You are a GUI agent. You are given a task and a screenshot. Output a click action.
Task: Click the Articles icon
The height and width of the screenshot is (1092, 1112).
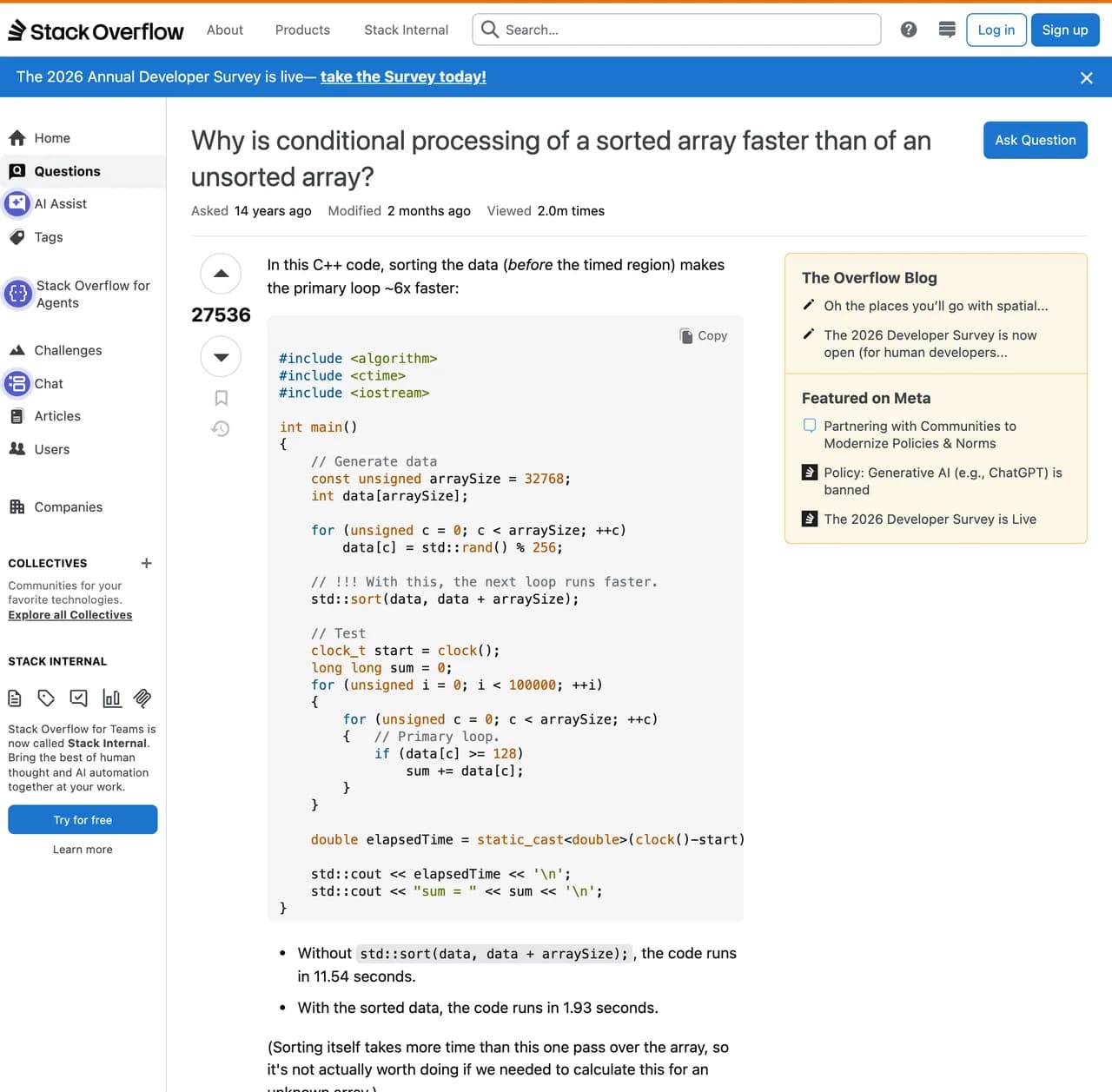[17, 416]
